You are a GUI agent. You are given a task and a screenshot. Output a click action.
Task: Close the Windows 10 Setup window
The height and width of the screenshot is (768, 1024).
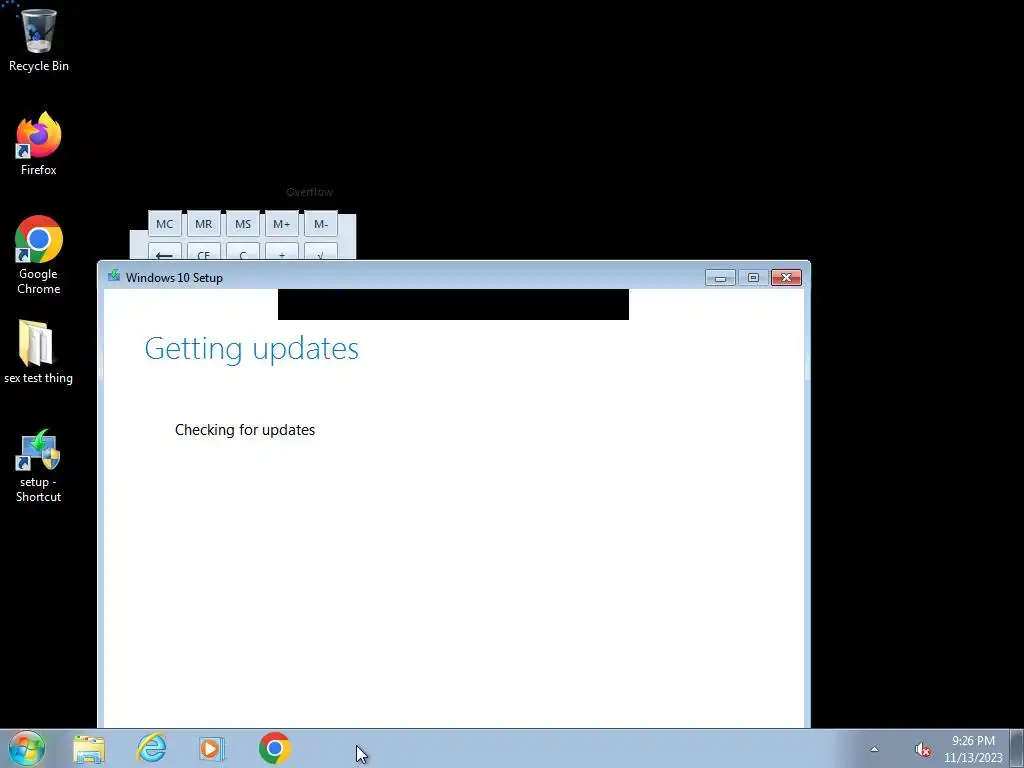point(786,278)
